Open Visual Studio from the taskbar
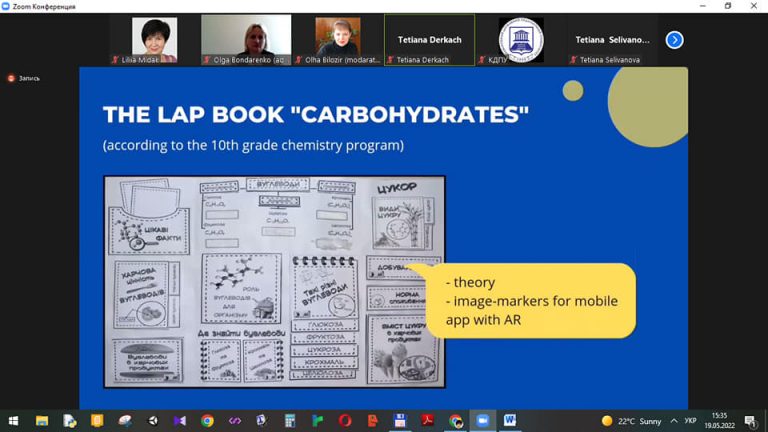 (x=180, y=421)
